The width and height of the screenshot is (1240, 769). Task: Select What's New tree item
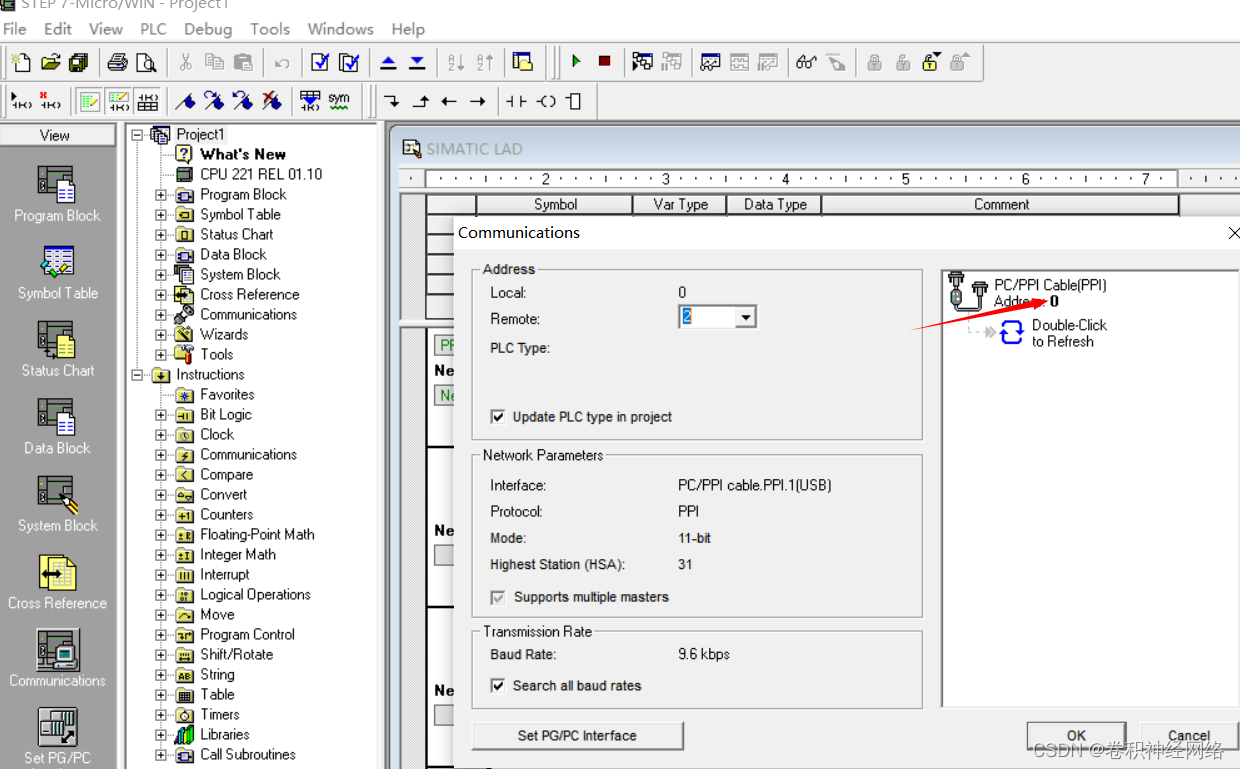tap(243, 154)
